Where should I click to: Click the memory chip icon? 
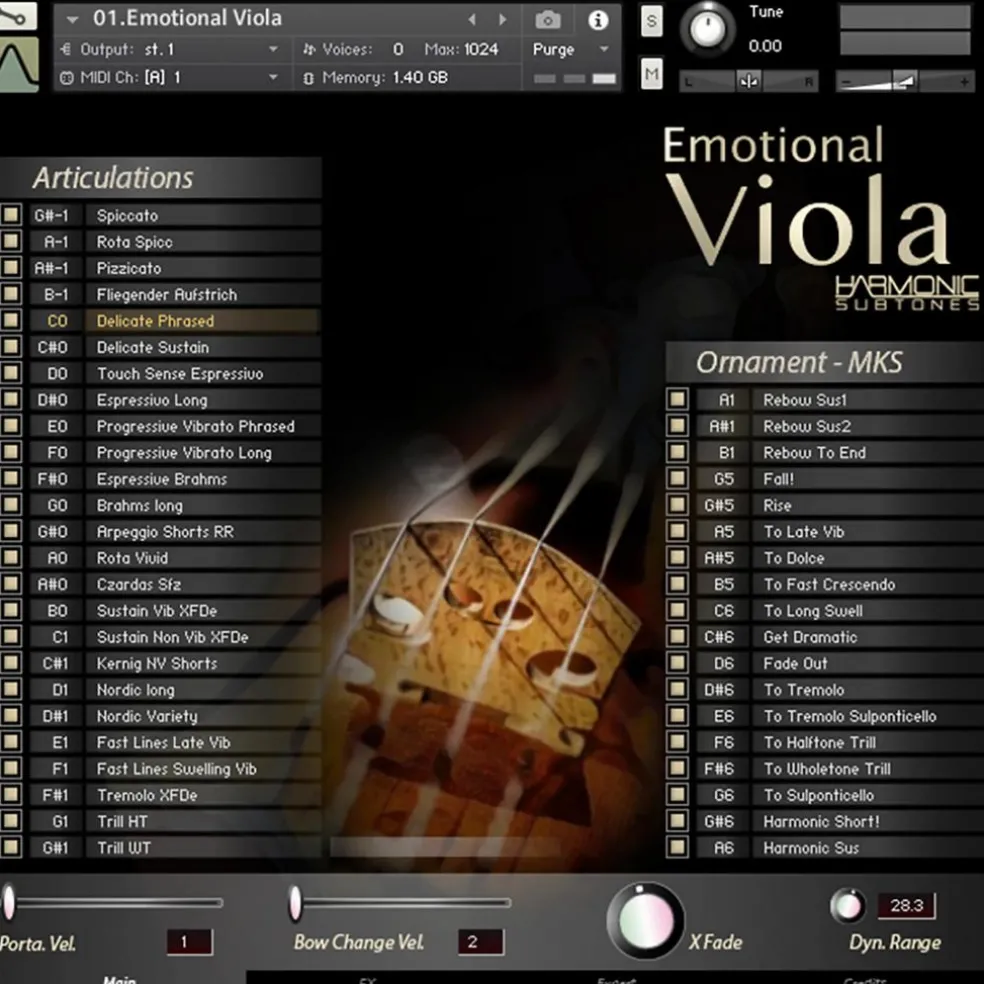tap(308, 78)
